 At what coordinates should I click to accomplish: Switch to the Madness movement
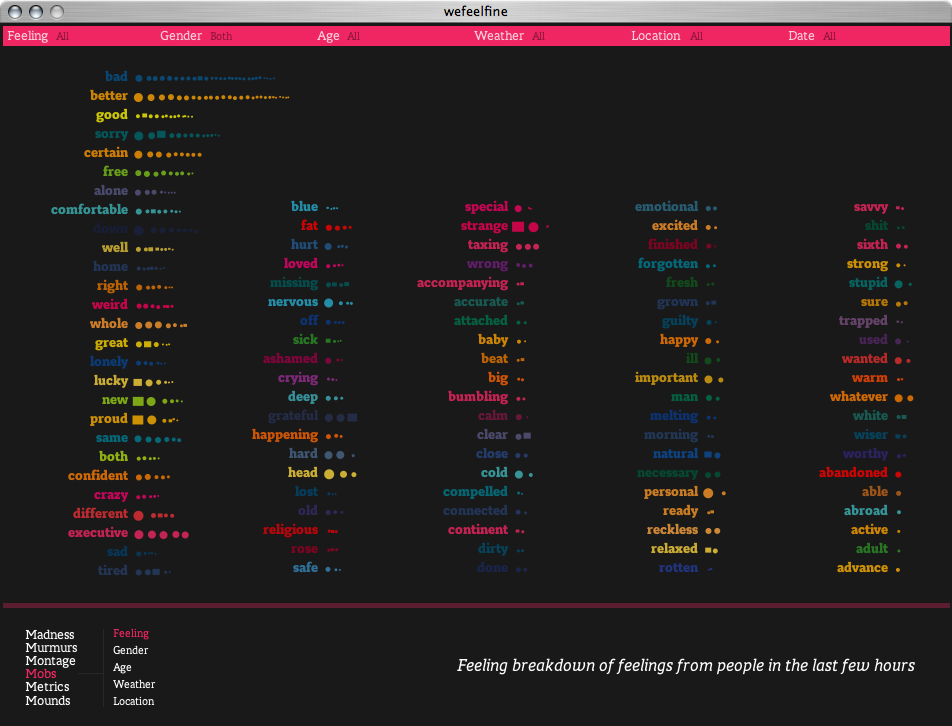pyautogui.click(x=50, y=635)
